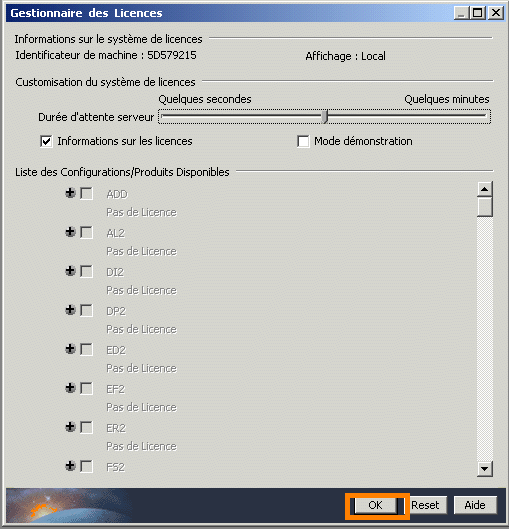The height and width of the screenshot is (529, 509).
Task: Expand the EF2 plus icon
Action: 70,388
